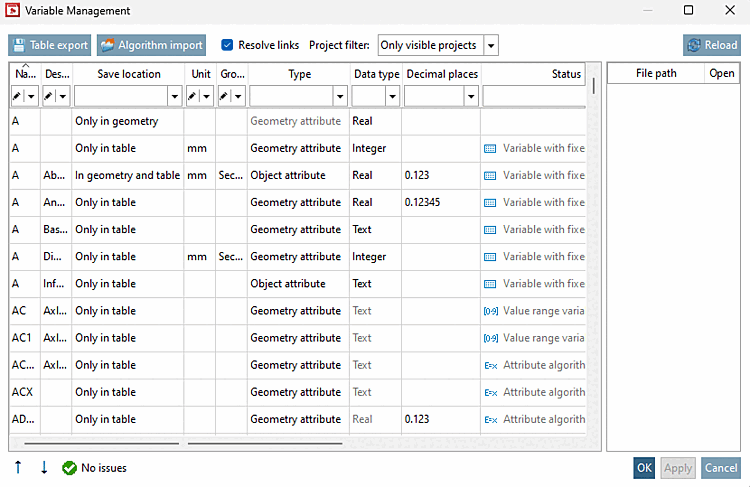Open the Project filter dropdown
Screen dimensions: 750x487
[491, 45]
